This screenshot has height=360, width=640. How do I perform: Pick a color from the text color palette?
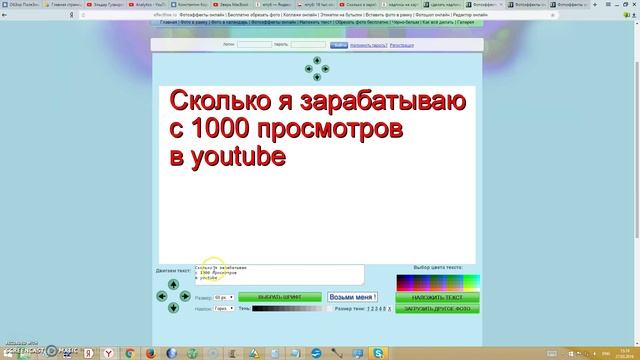point(438,283)
